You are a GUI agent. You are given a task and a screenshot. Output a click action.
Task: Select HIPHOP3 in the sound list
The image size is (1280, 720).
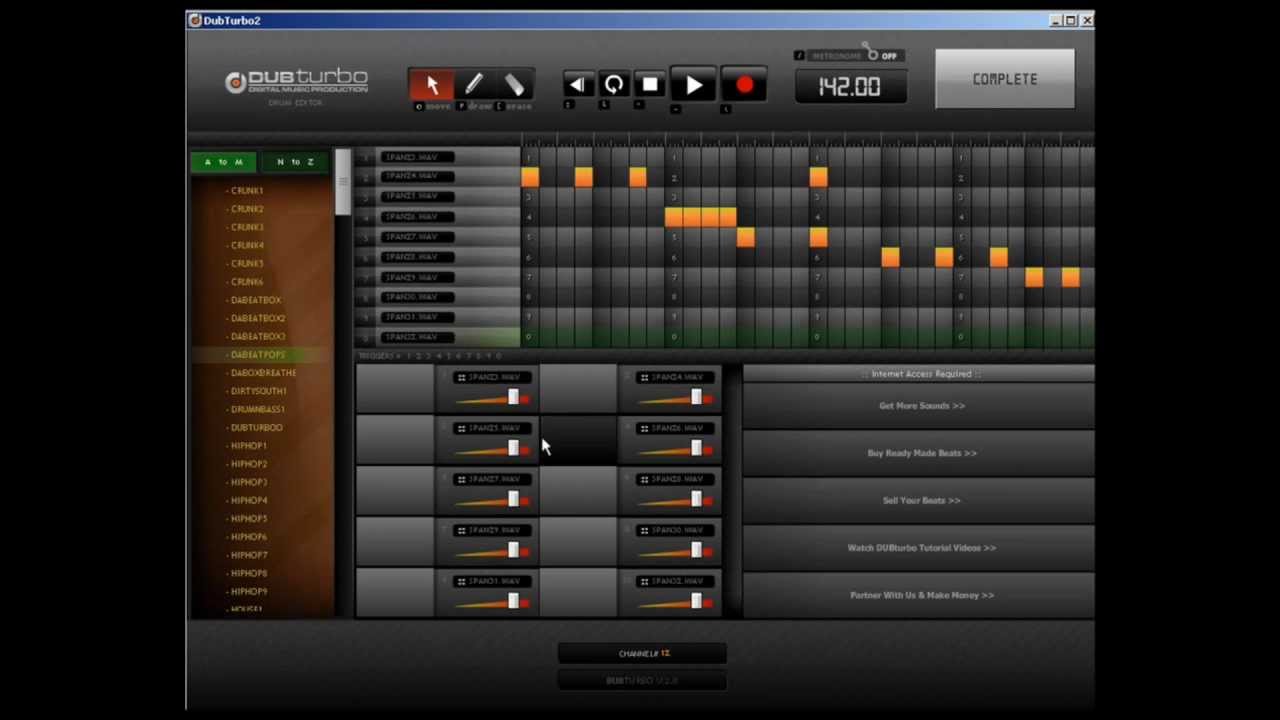(248, 482)
